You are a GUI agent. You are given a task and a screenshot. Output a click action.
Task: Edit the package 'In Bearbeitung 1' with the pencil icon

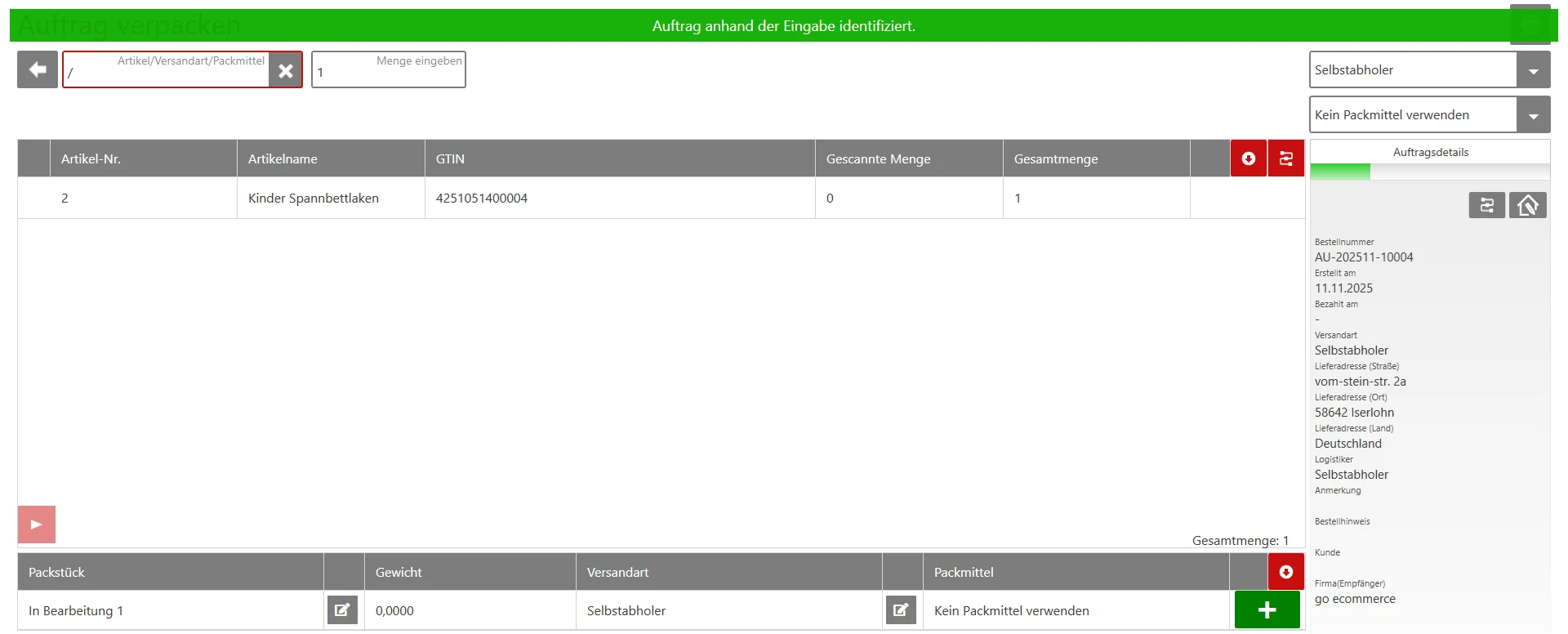coord(343,609)
